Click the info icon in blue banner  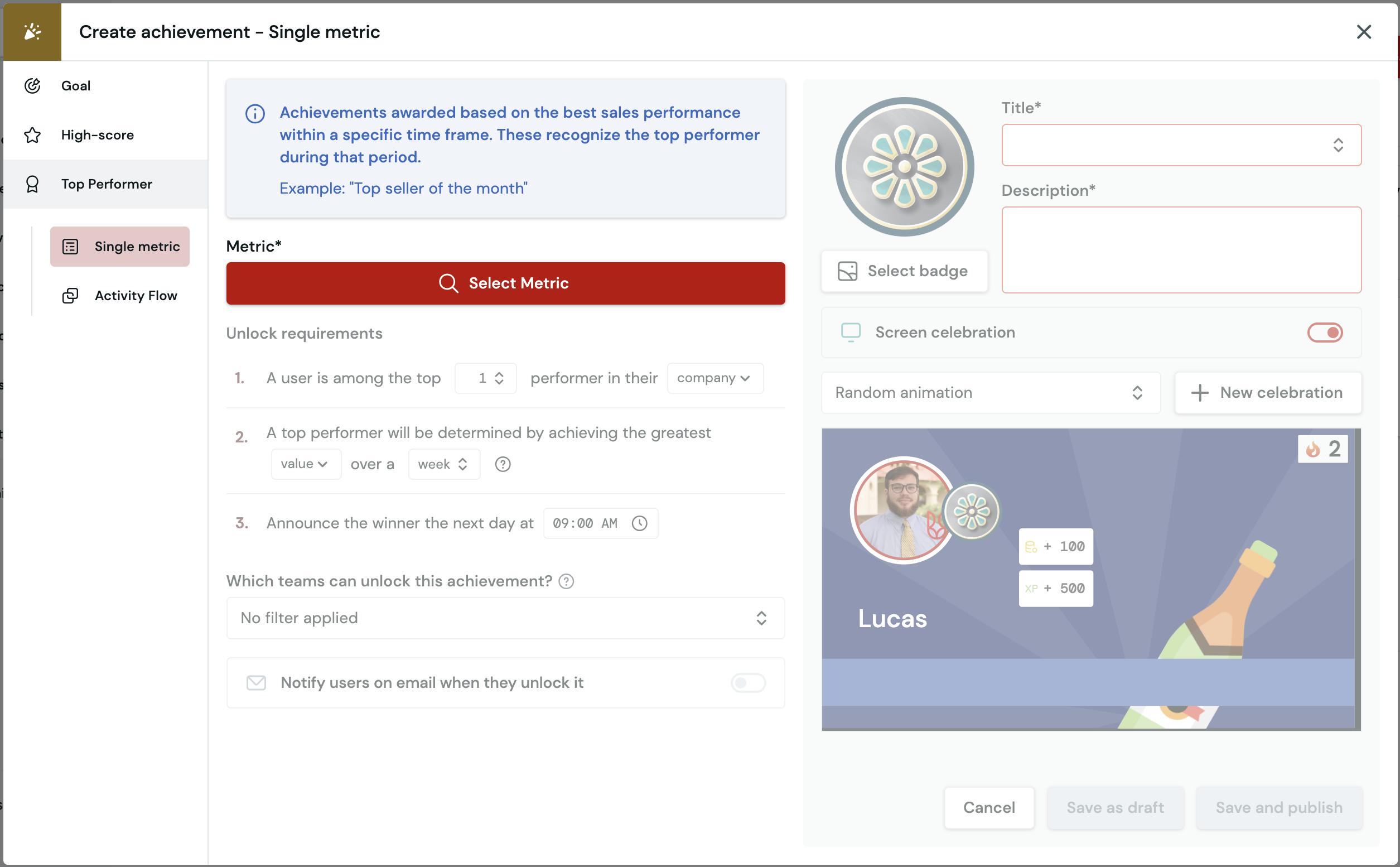point(255,114)
